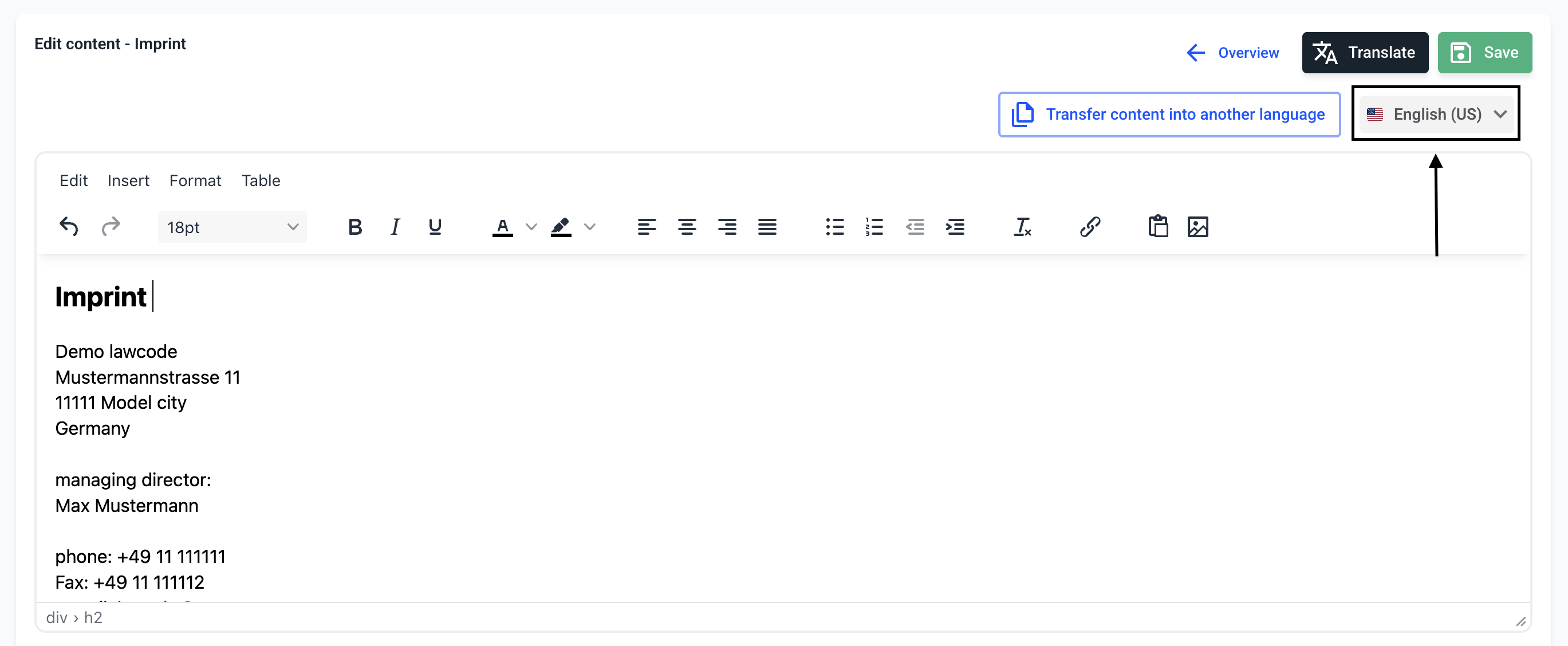Open the 18pt font size dropdown
The width and height of the screenshot is (1568, 646).
(232, 226)
